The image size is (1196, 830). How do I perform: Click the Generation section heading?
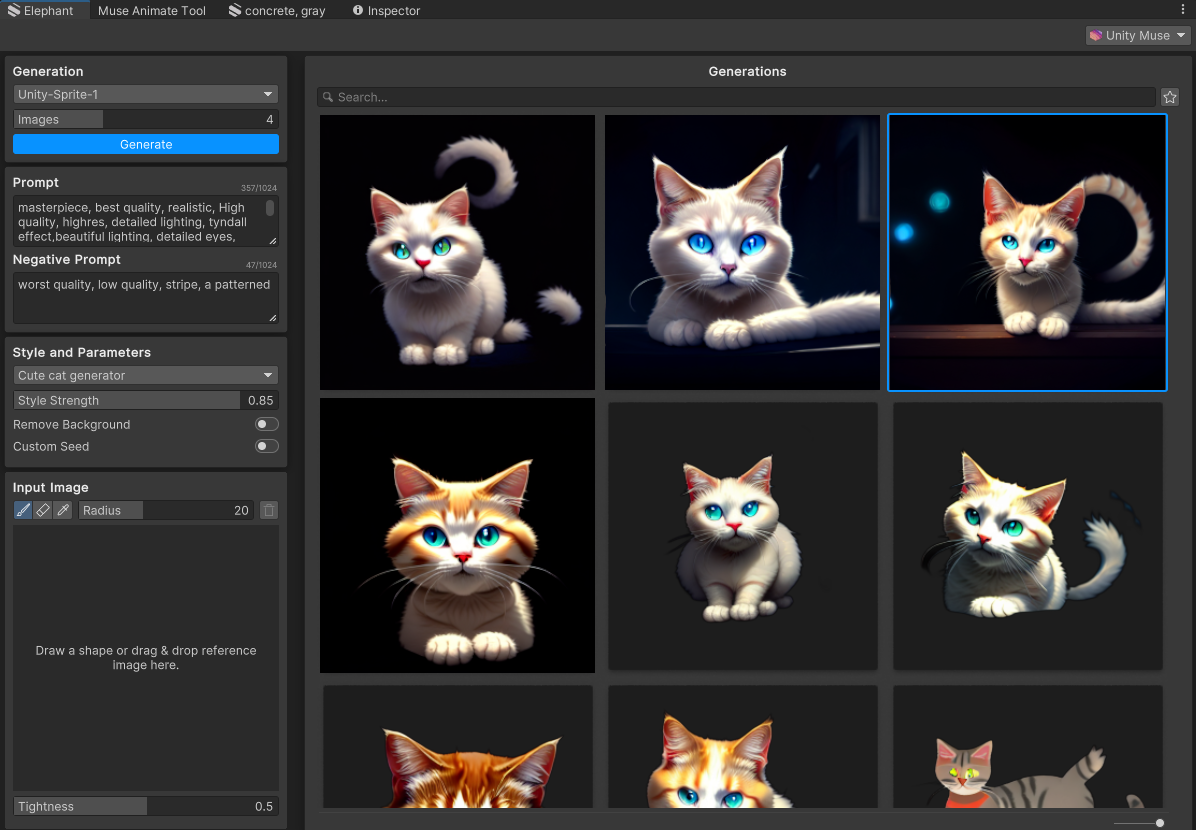48,72
